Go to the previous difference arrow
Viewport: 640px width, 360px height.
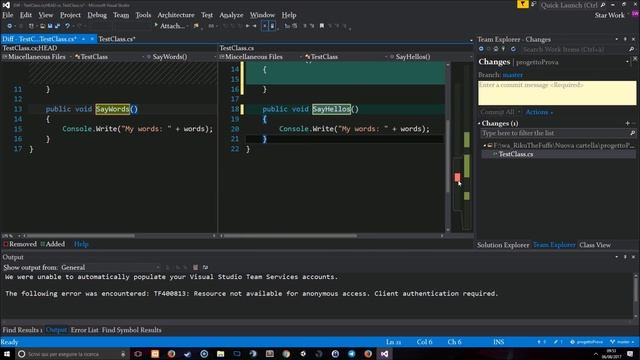click(x=248, y=26)
